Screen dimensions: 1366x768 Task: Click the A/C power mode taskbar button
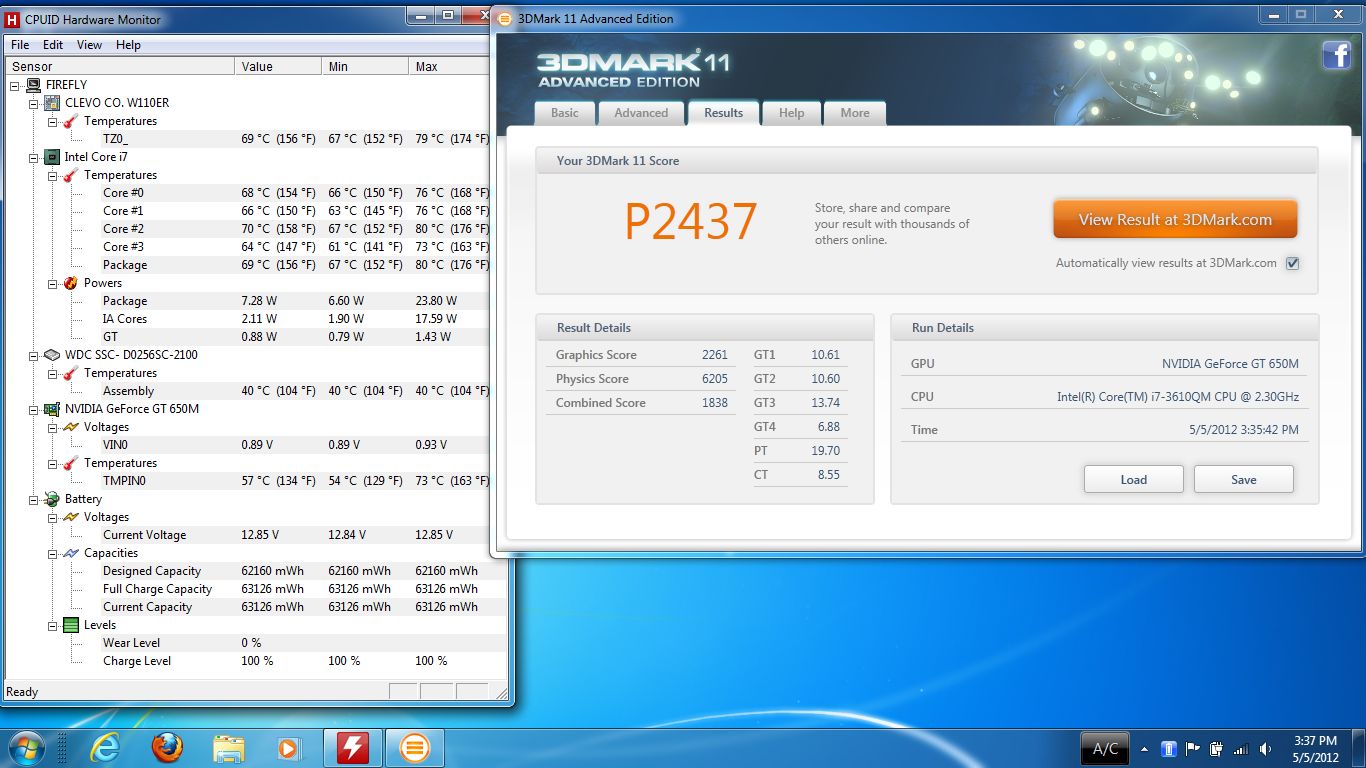pos(1106,749)
